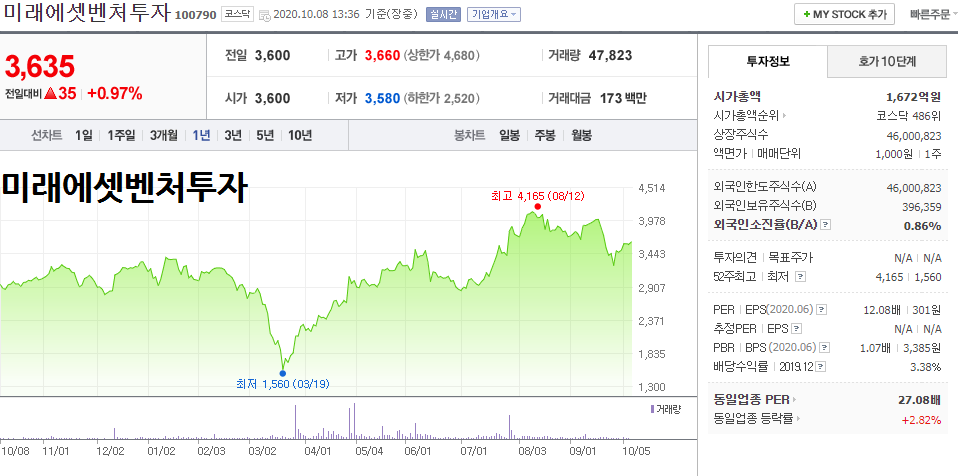This screenshot has width=962, height=476.
Task: Click the help icon next to PBR BPS(2020.06)
Action: [825, 348]
